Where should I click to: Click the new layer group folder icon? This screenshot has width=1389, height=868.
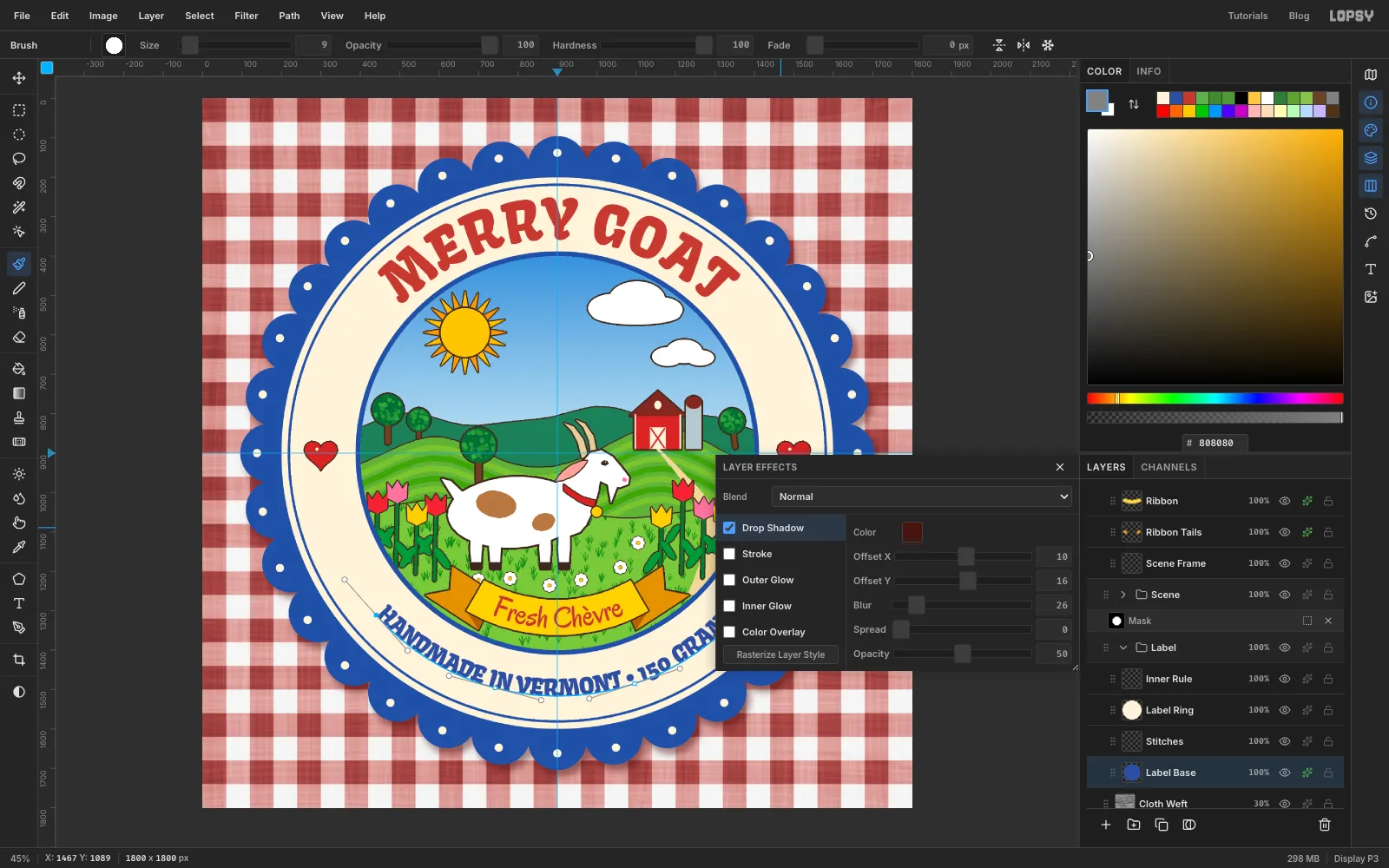[x=1134, y=825]
